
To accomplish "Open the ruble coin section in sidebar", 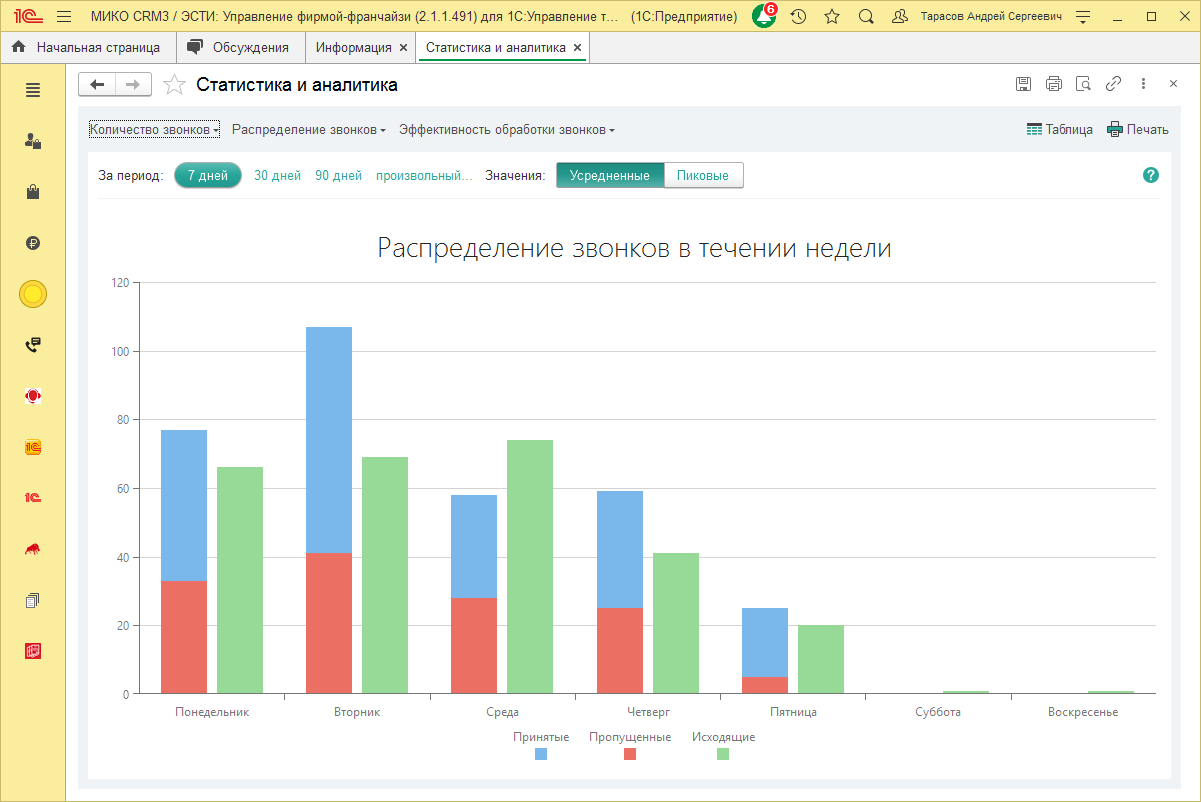I will (x=33, y=243).
